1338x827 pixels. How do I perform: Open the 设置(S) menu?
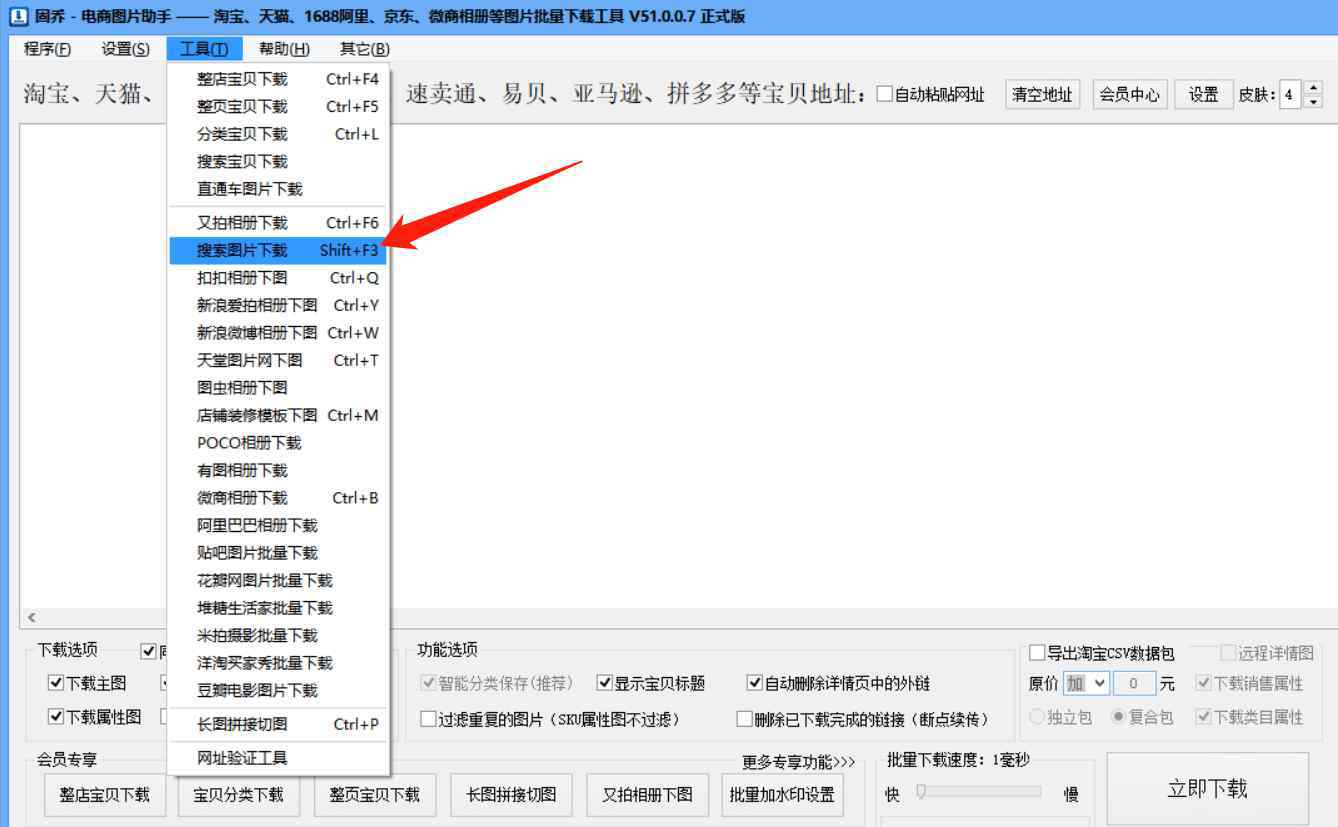[125, 49]
